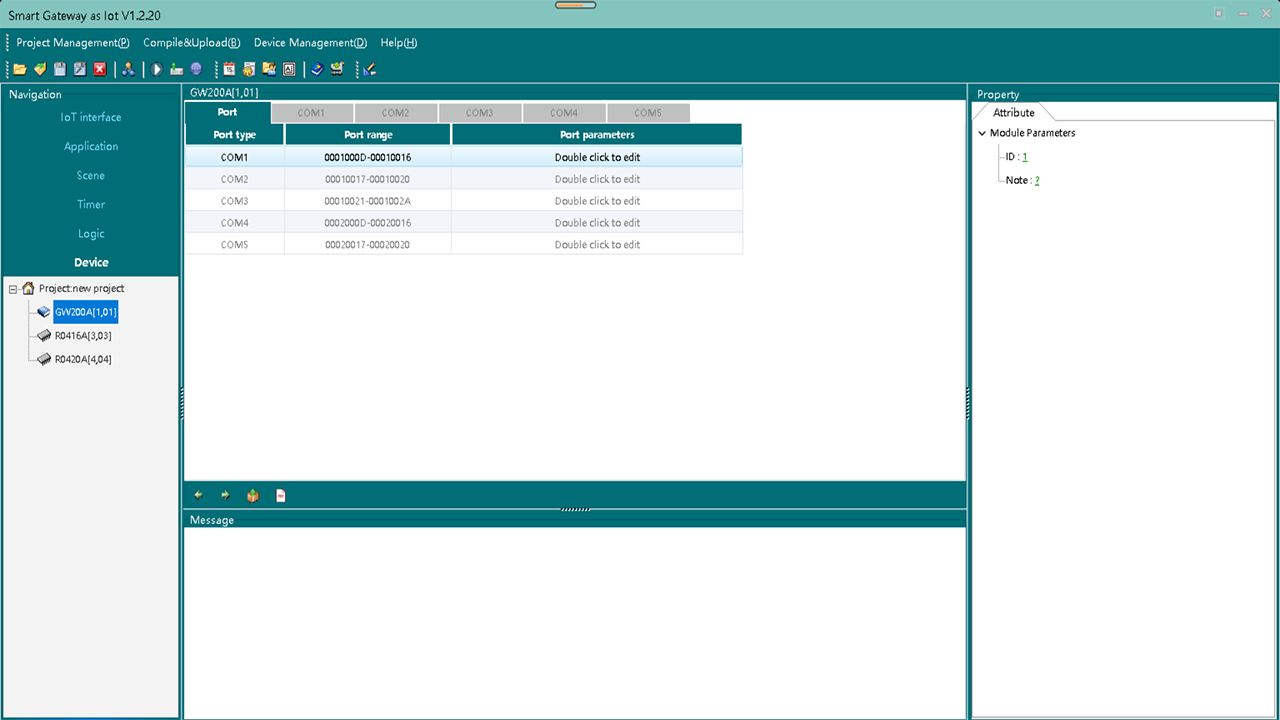1280x720 pixels.
Task: Open the Timer navigation section
Action: coord(91,204)
